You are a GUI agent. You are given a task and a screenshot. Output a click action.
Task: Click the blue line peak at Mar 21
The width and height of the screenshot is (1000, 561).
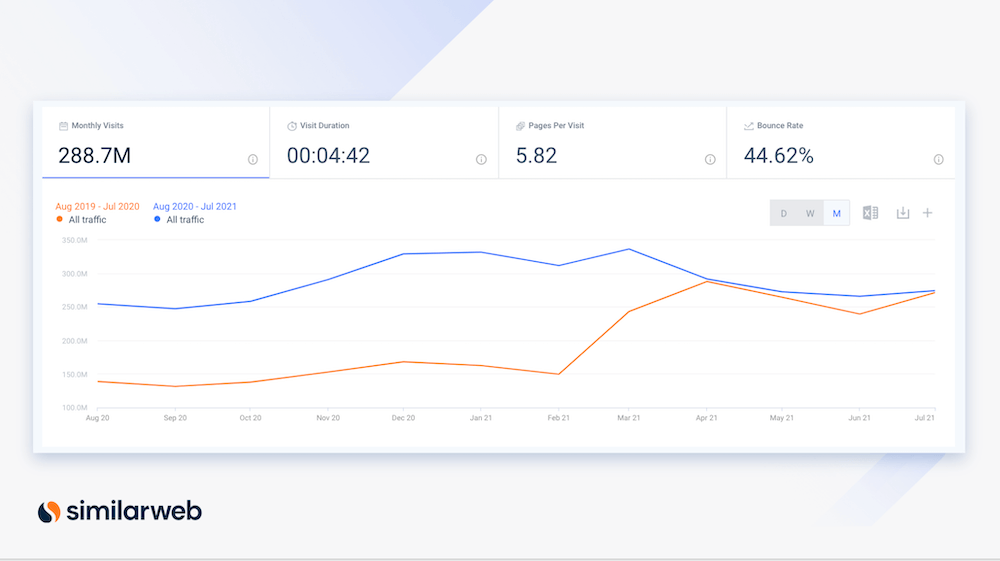click(x=628, y=249)
